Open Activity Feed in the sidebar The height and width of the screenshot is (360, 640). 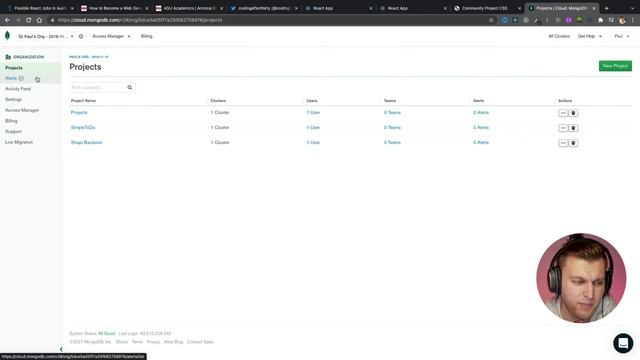[18, 89]
